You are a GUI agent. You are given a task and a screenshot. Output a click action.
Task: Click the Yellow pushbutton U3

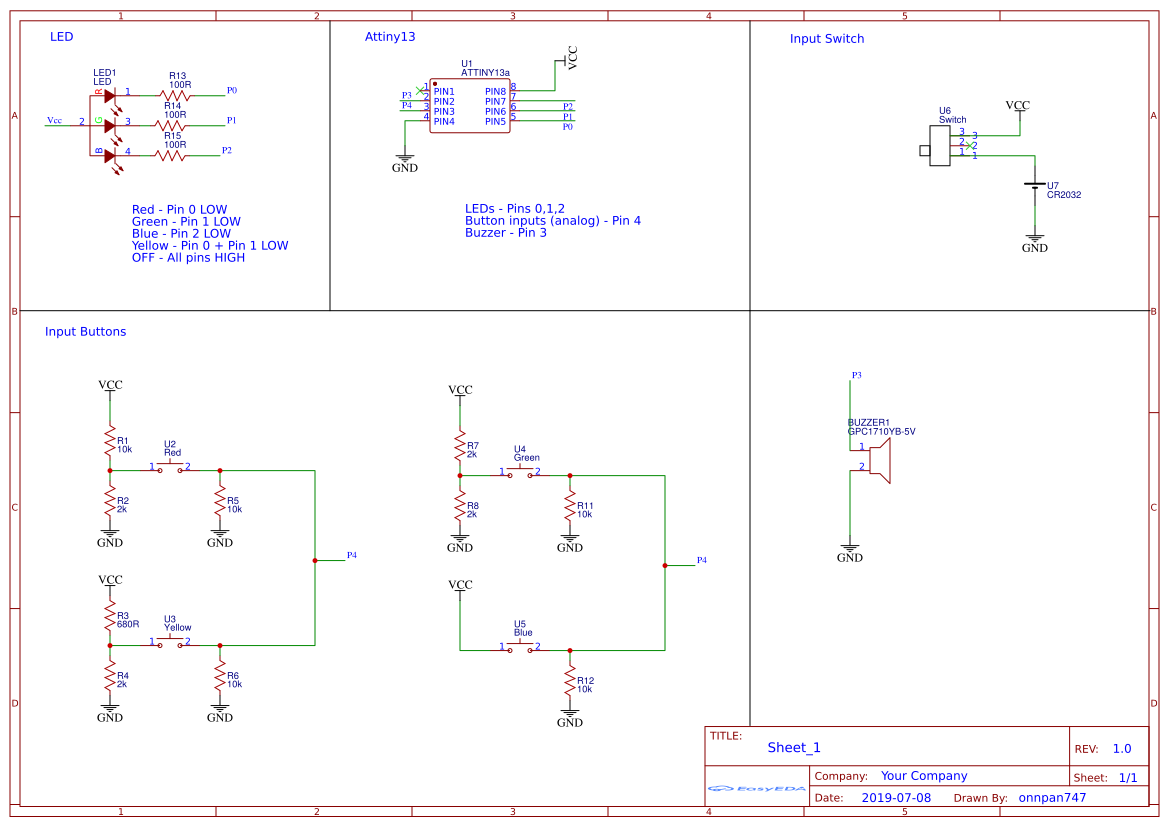(171, 639)
